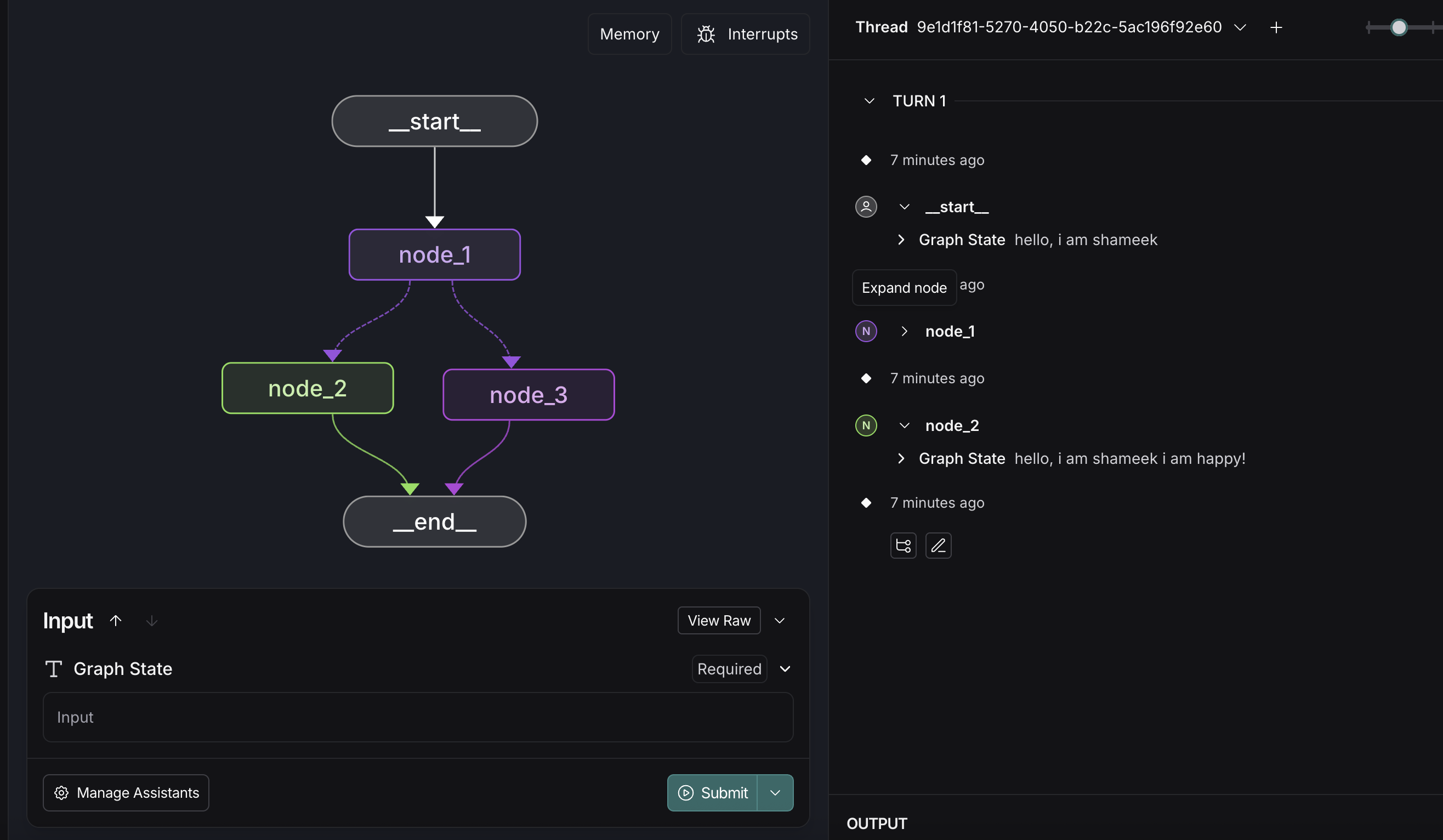This screenshot has height=840, width=1443.
Task: Open the thread ID dropdown
Action: coord(1240,27)
